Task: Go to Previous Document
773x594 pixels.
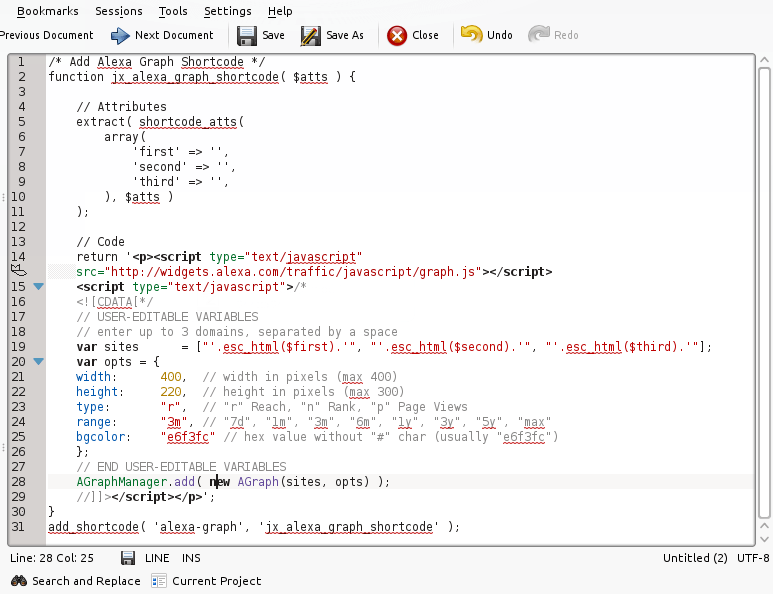Action: 46,35
